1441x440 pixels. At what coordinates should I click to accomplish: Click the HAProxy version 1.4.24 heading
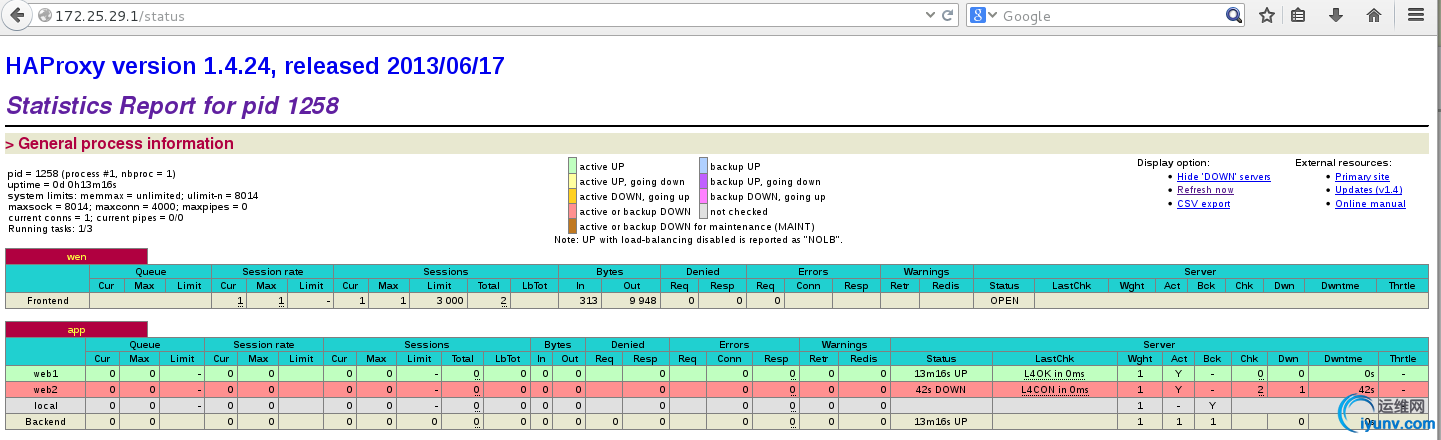tap(255, 67)
